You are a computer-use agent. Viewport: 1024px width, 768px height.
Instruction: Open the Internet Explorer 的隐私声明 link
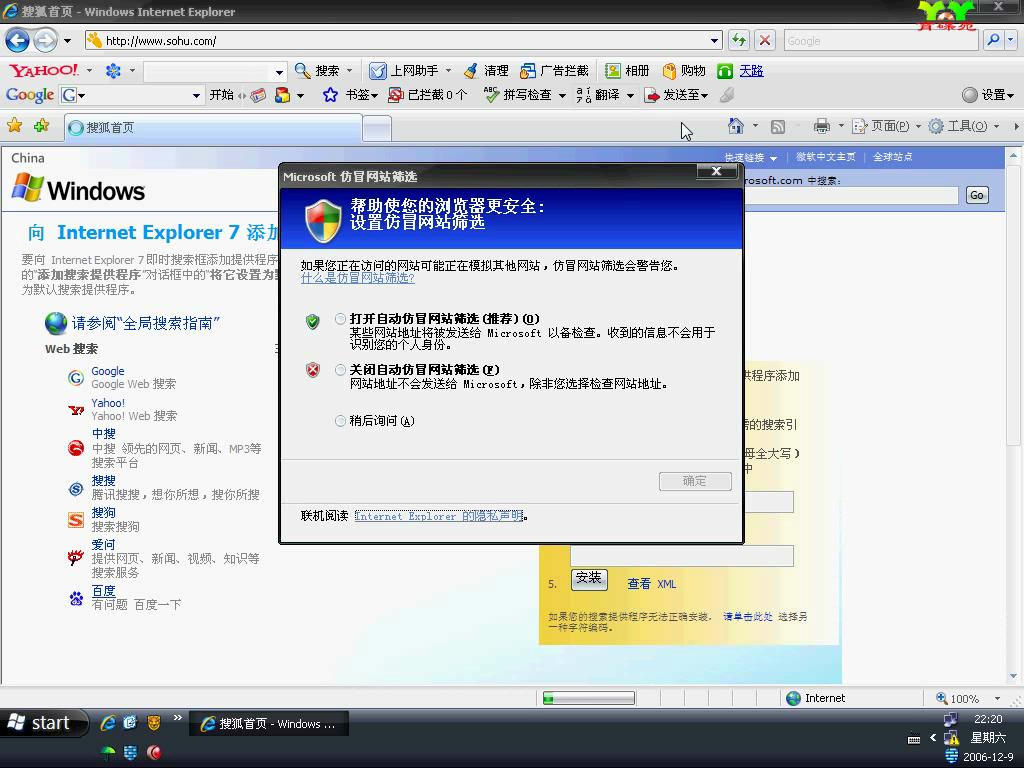click(439, 516)
